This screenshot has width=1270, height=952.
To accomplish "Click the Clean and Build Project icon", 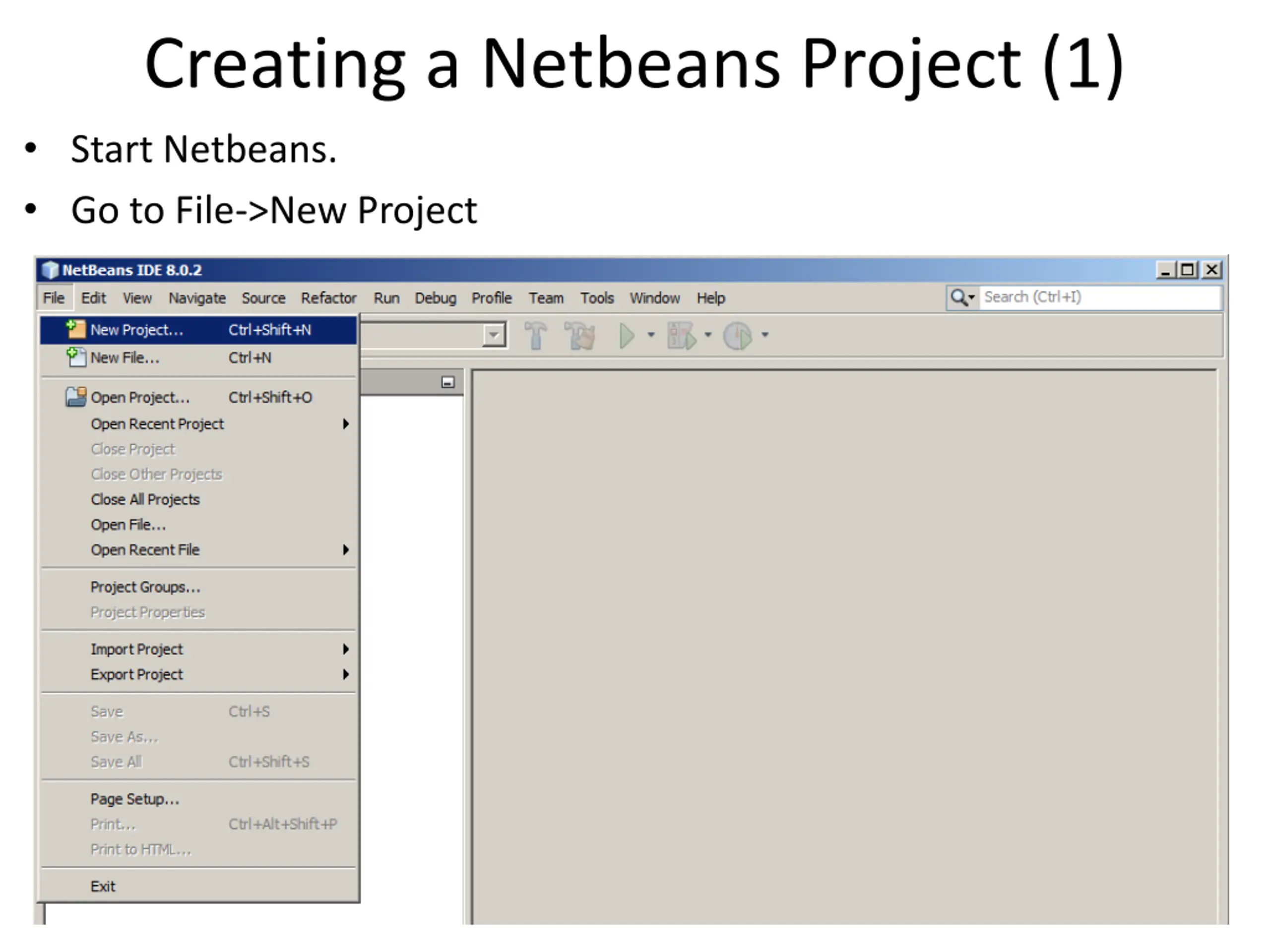I will [x=580, y=335].
